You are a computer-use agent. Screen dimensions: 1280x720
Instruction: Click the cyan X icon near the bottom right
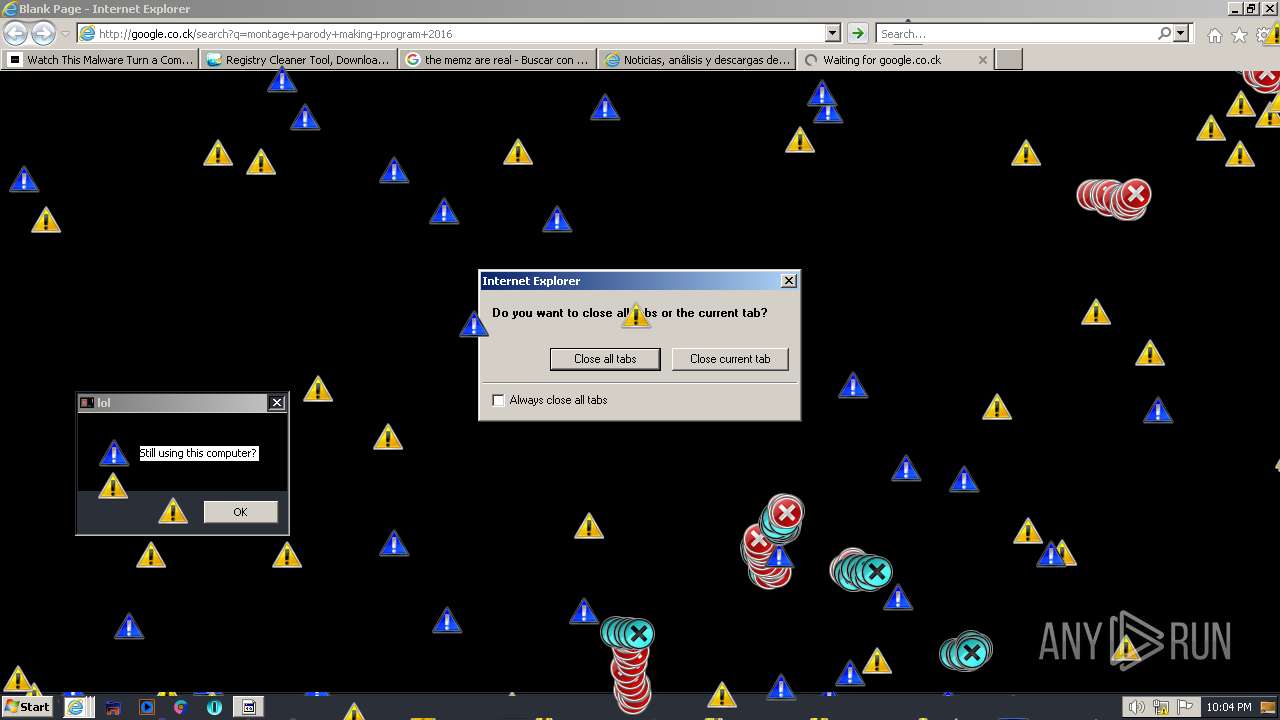[x=966, y=653]
